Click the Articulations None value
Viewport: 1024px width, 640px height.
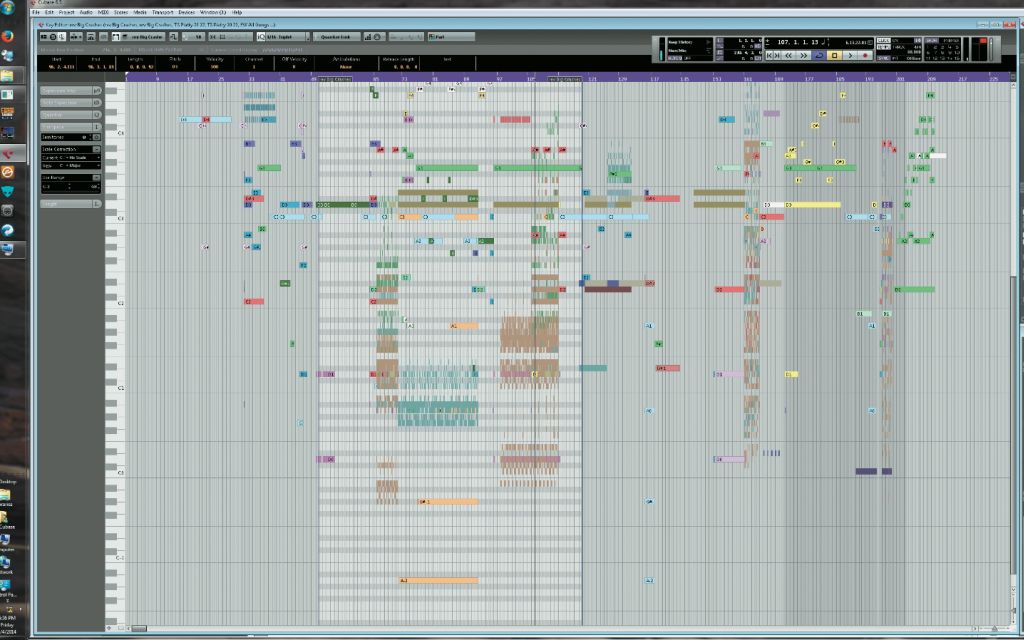(345, 67)
